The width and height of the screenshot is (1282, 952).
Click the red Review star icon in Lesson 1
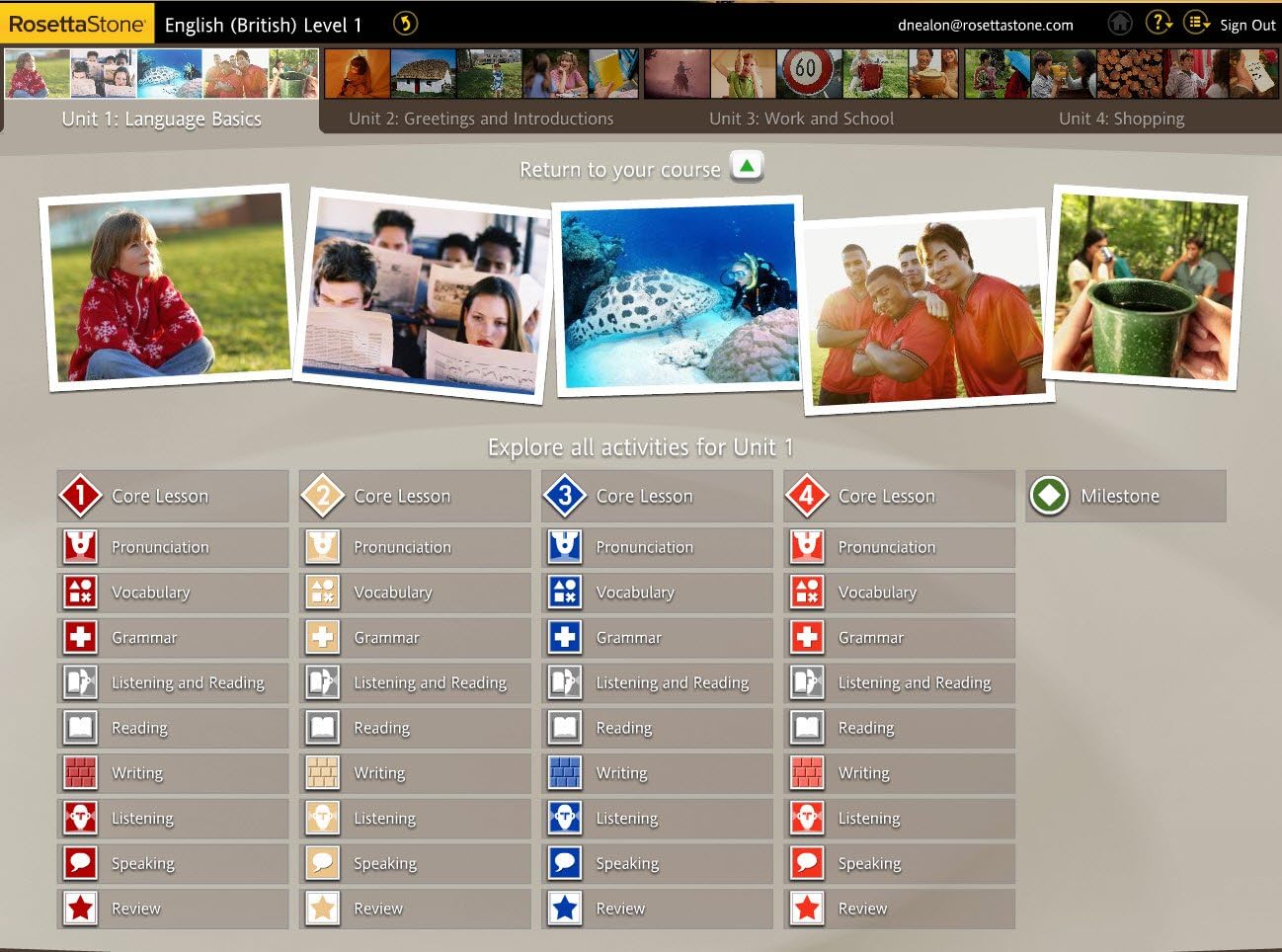(80, 909)
